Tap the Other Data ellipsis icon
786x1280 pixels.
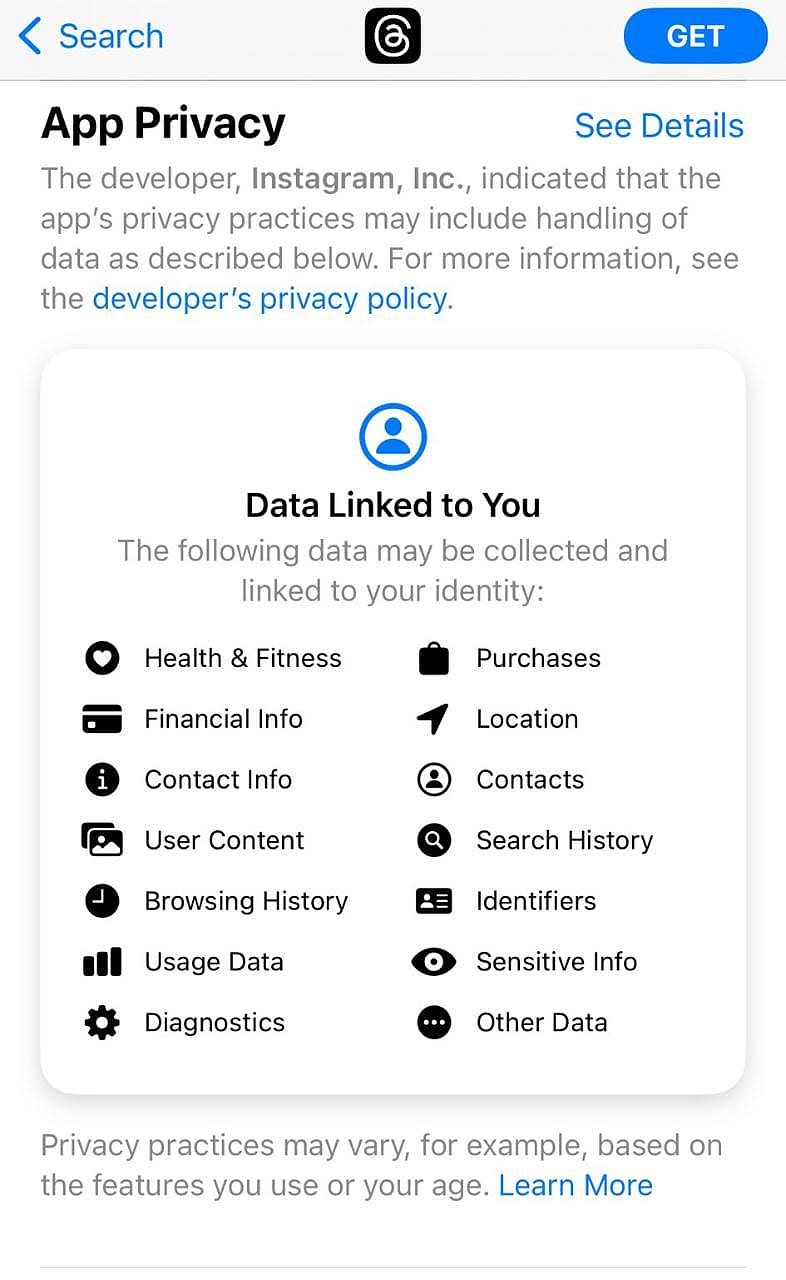(x=434, y=1022)
